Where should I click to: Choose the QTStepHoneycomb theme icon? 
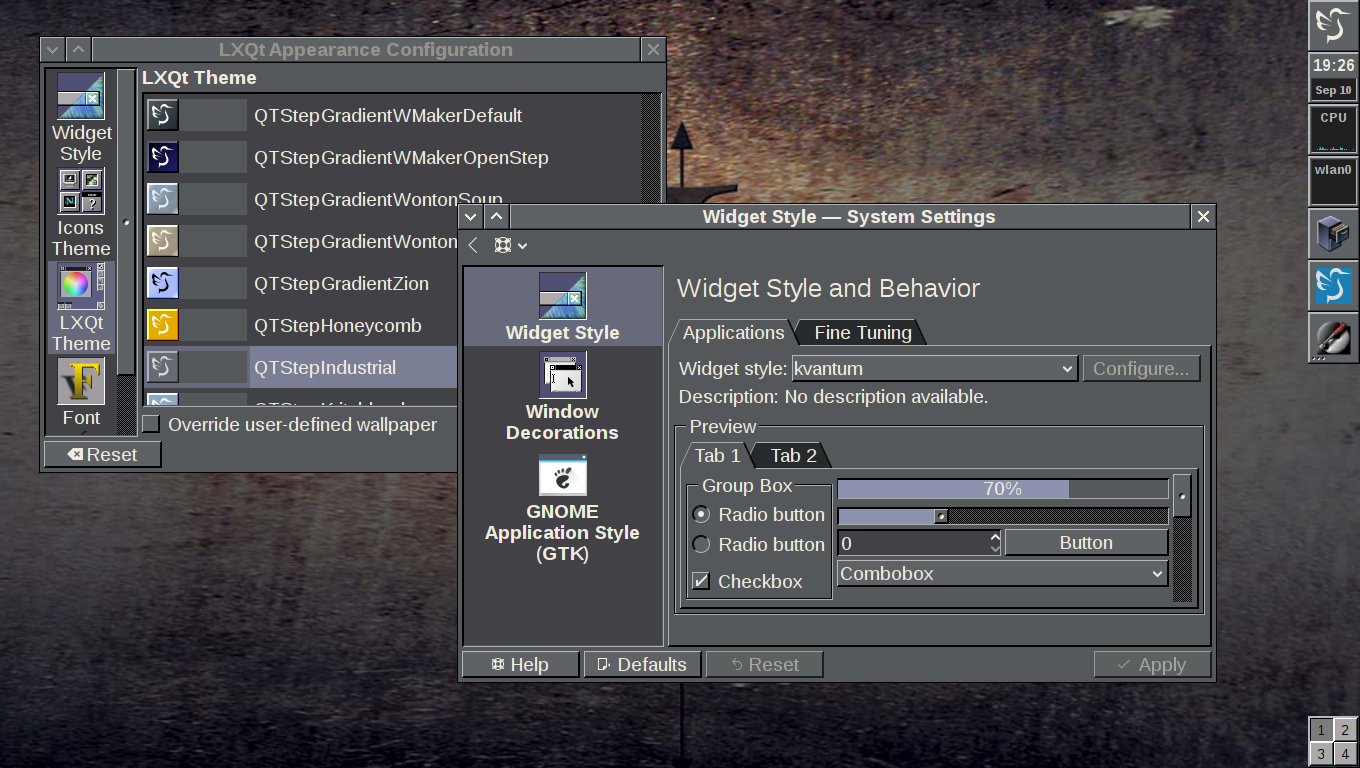(163, 325)
